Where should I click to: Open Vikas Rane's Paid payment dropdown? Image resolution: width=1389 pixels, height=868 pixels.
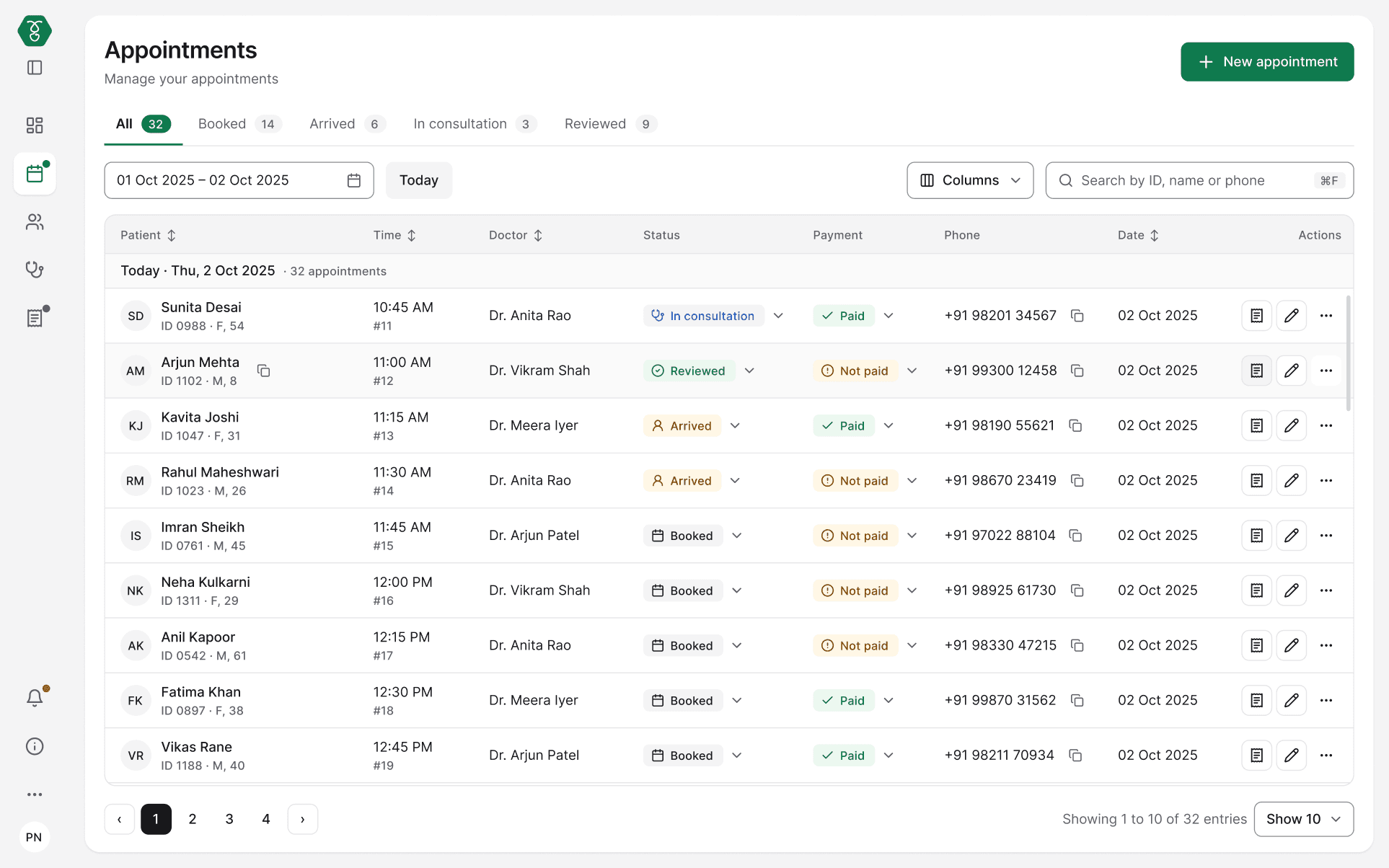pos(888,756)
